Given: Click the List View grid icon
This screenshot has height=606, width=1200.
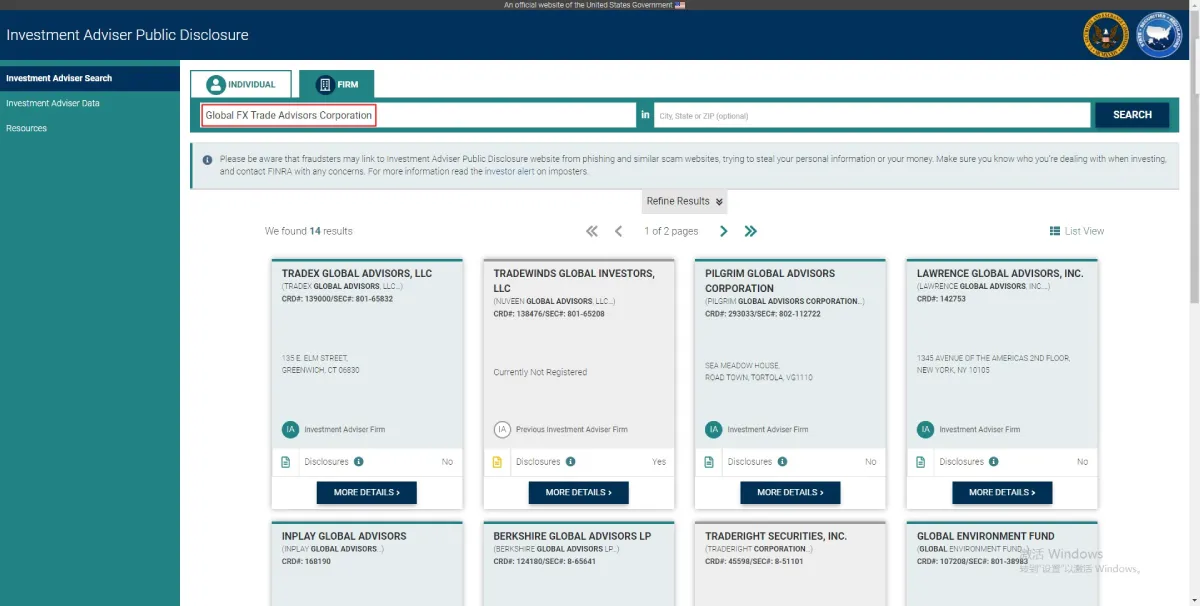Looking at the screenshot, I should [1055, 231].
